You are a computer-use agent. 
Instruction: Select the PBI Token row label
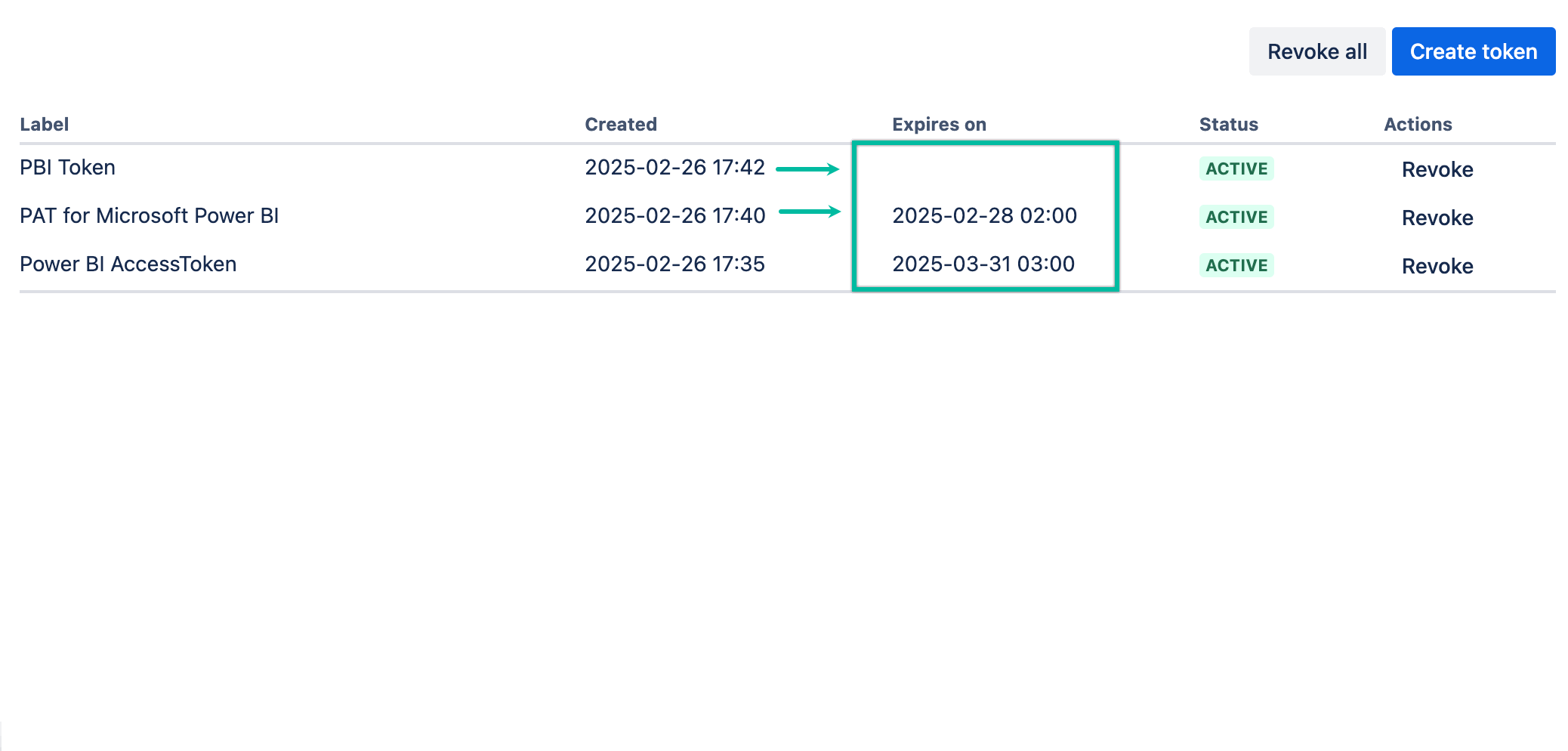tap(67, 168)
